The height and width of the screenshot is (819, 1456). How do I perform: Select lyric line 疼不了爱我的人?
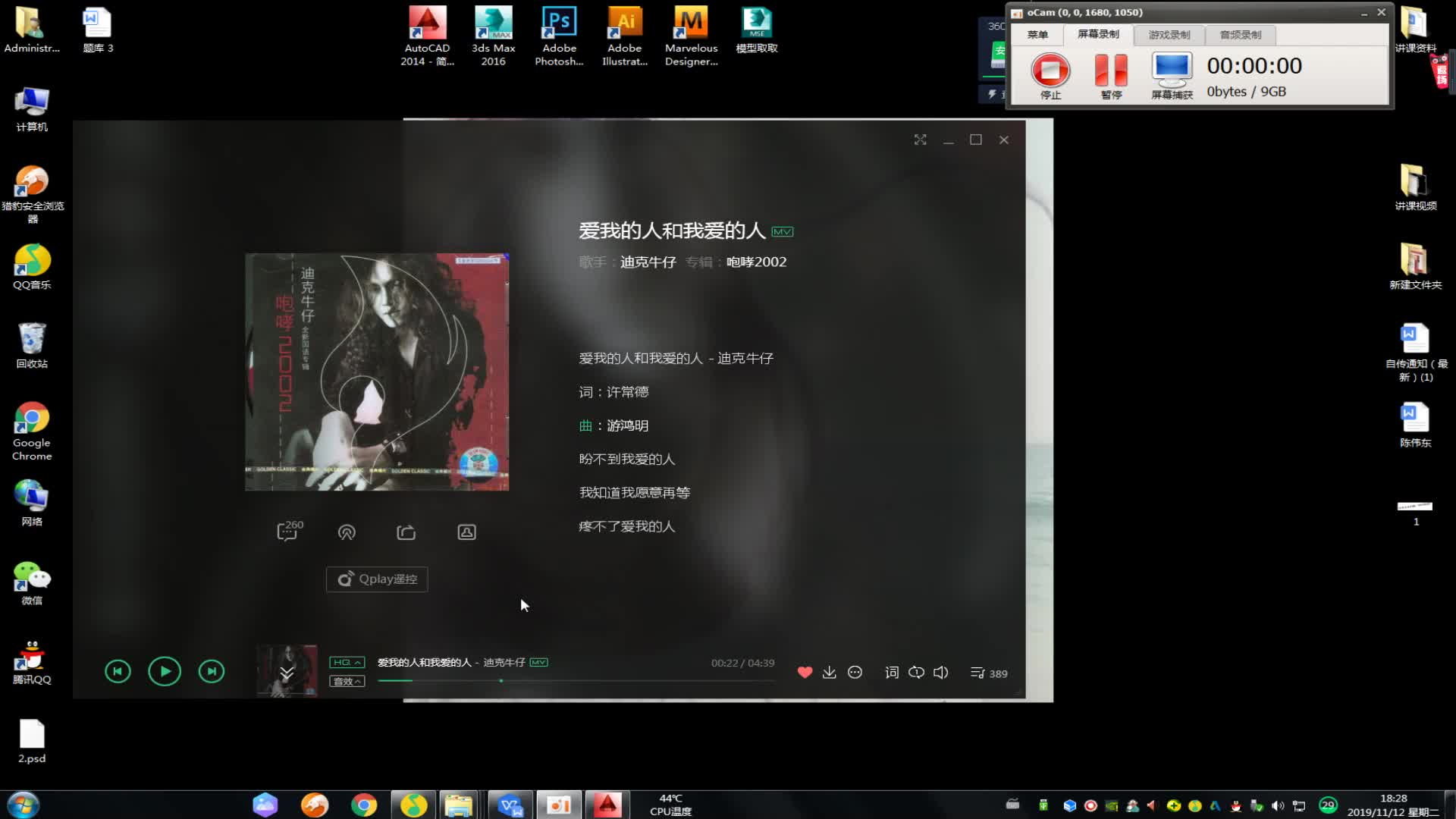point(626,526)
